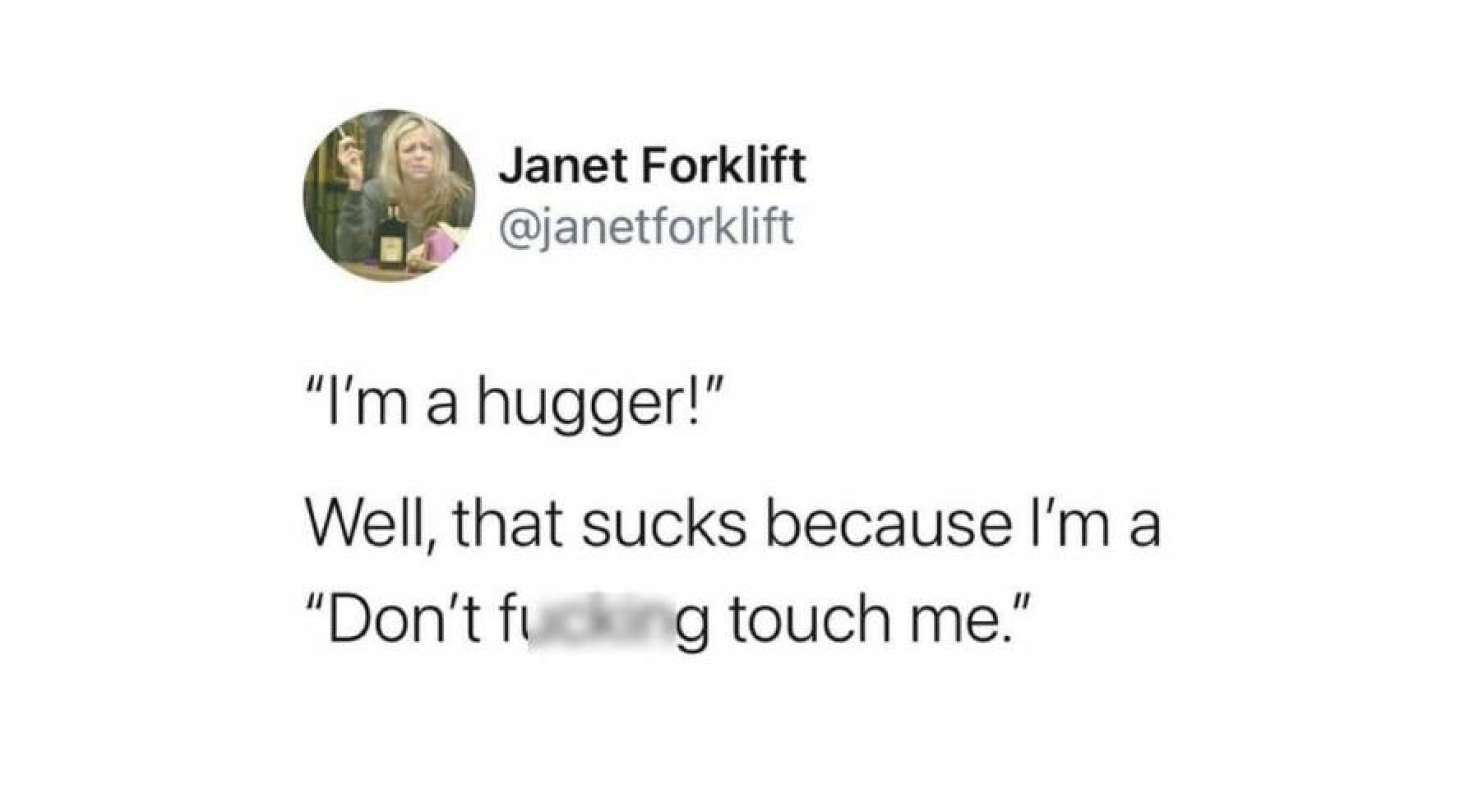Click the word "touch" in the last line
The width and height of the screenshot is (1460, 812).
810,621
